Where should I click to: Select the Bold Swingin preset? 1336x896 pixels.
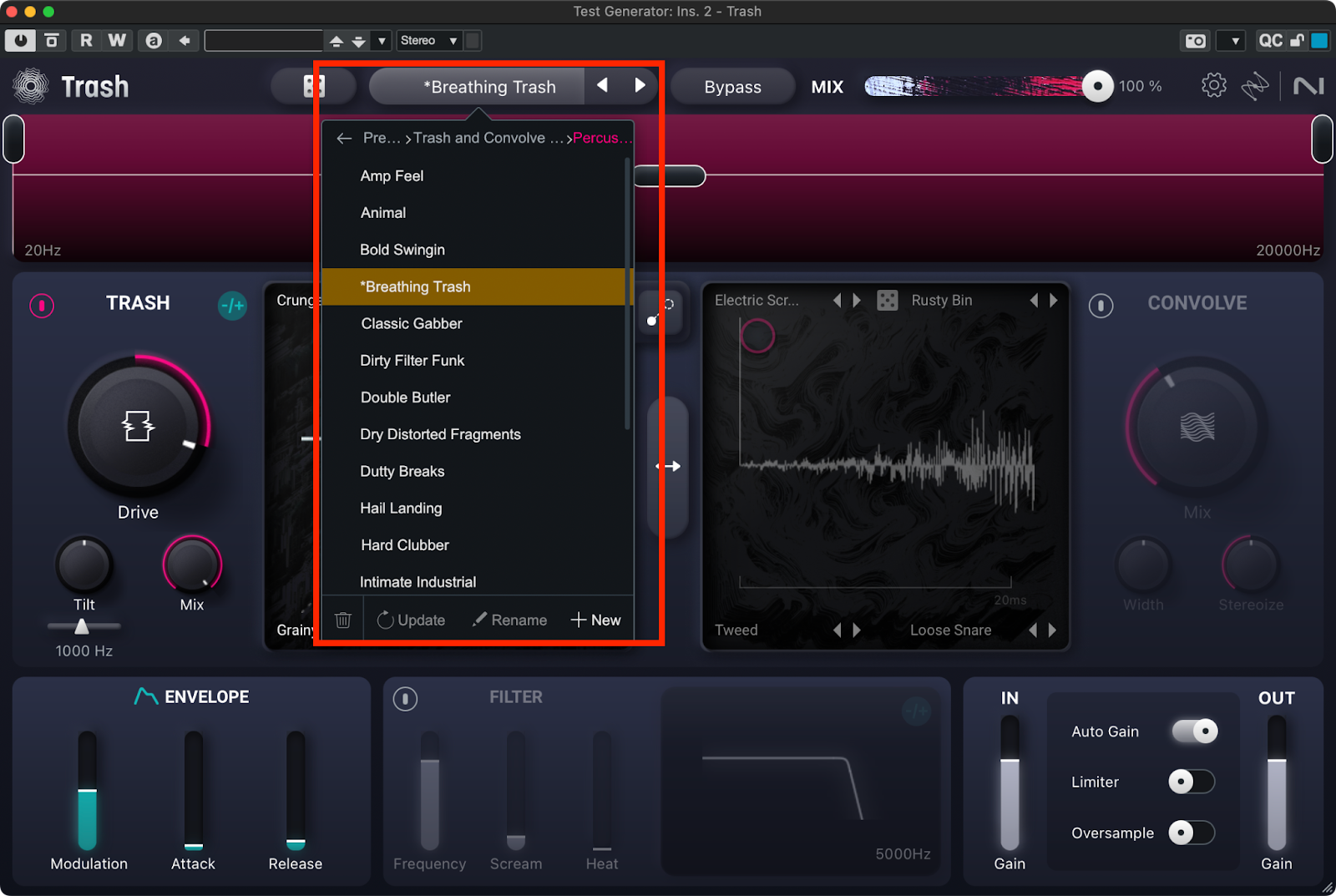tap(473, 250)
